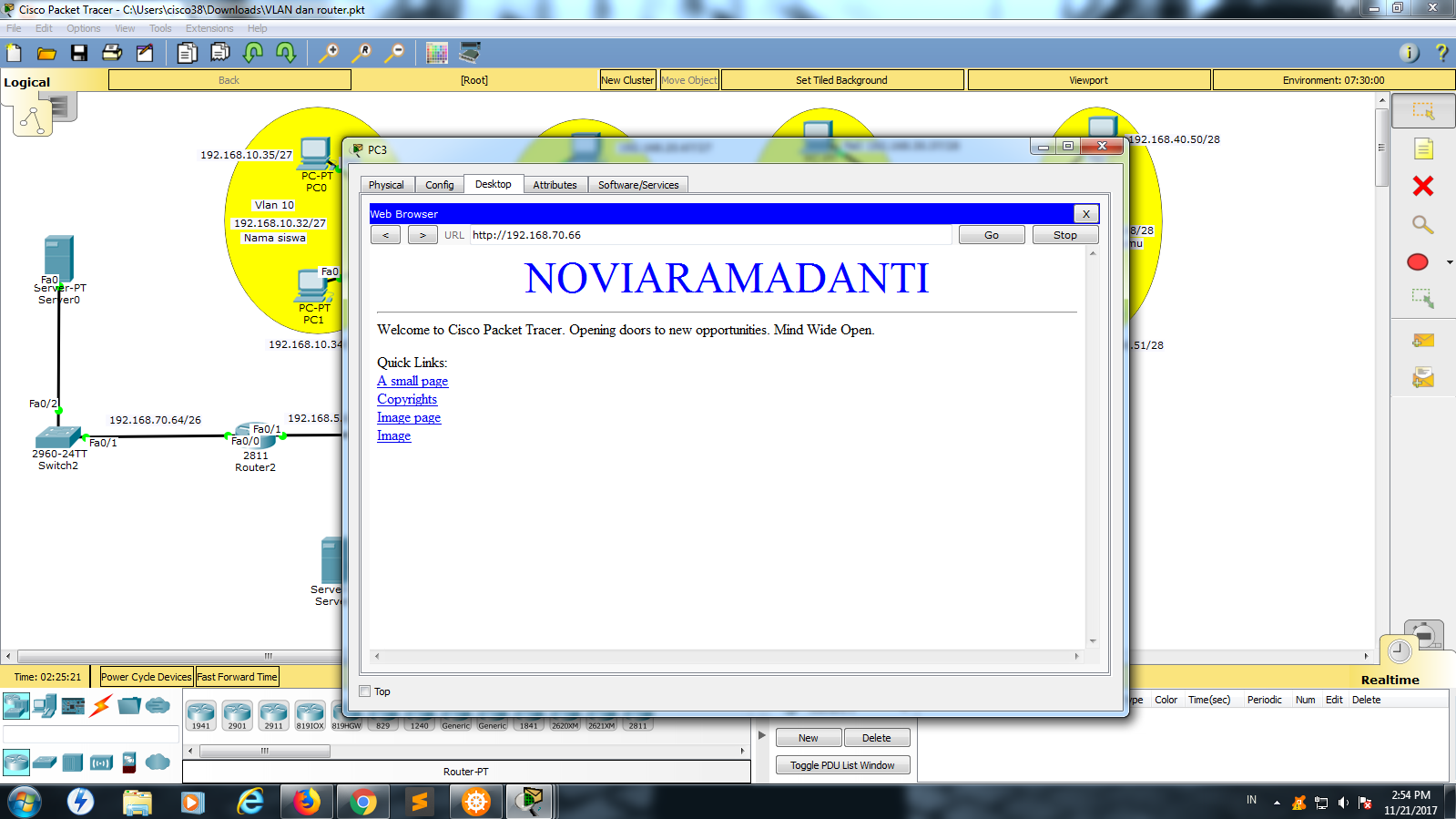
Task: Open the 'A small page' link
Action: pyautogui.click(x=412, y=381)
